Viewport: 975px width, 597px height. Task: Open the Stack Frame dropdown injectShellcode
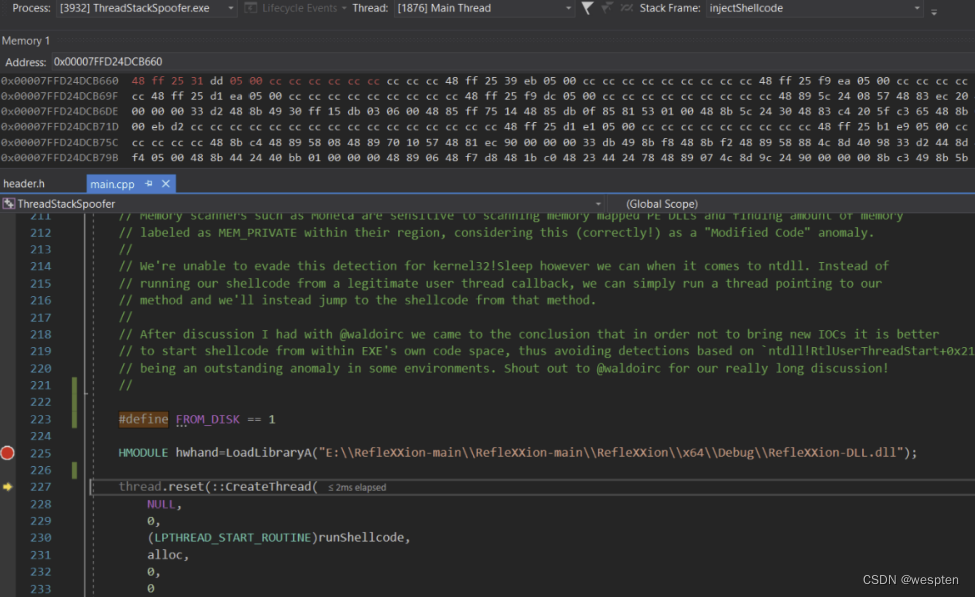tap(916, 8)
